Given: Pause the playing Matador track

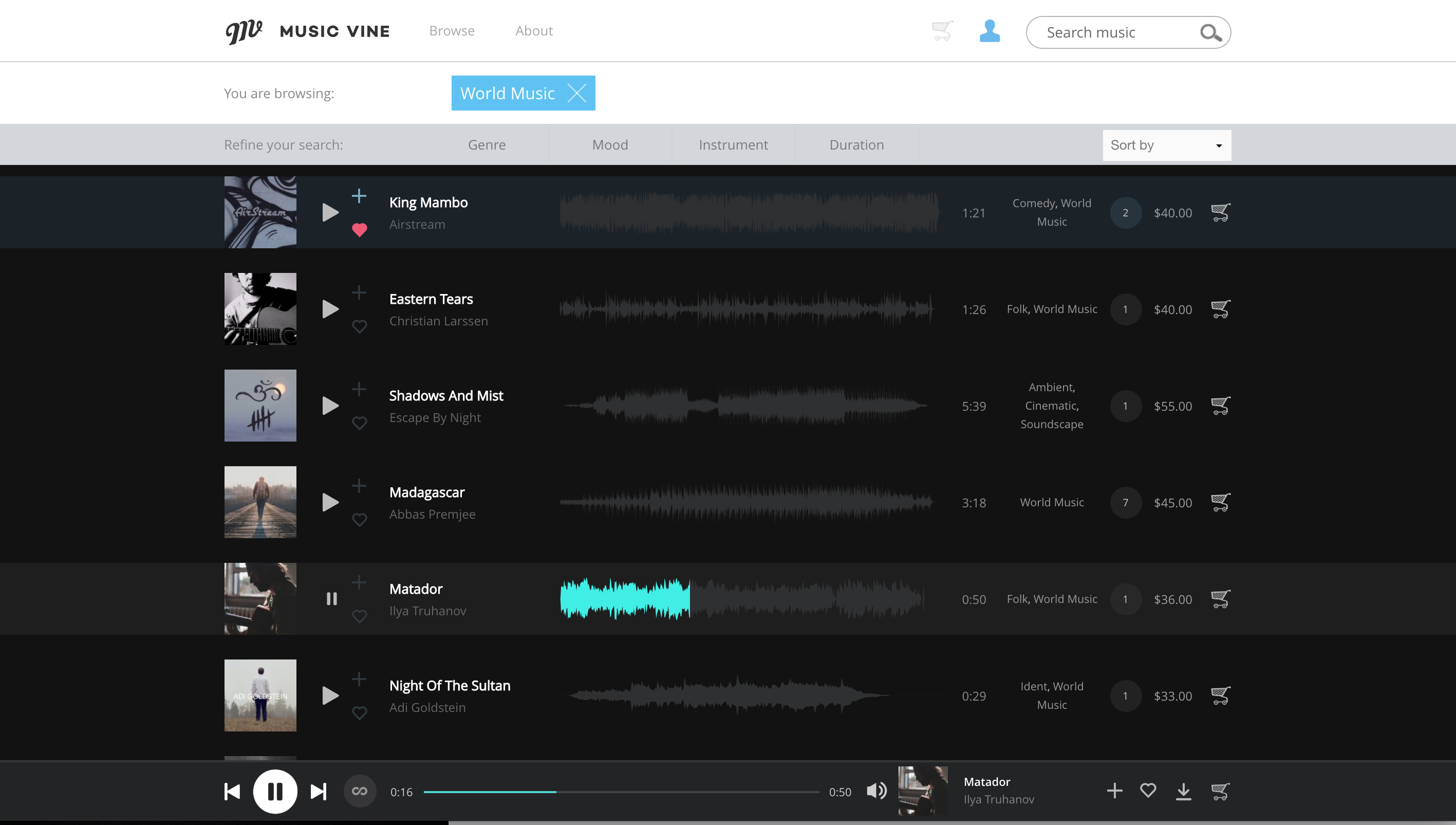Looking at the screenshot, I should (x=331, y=598).
